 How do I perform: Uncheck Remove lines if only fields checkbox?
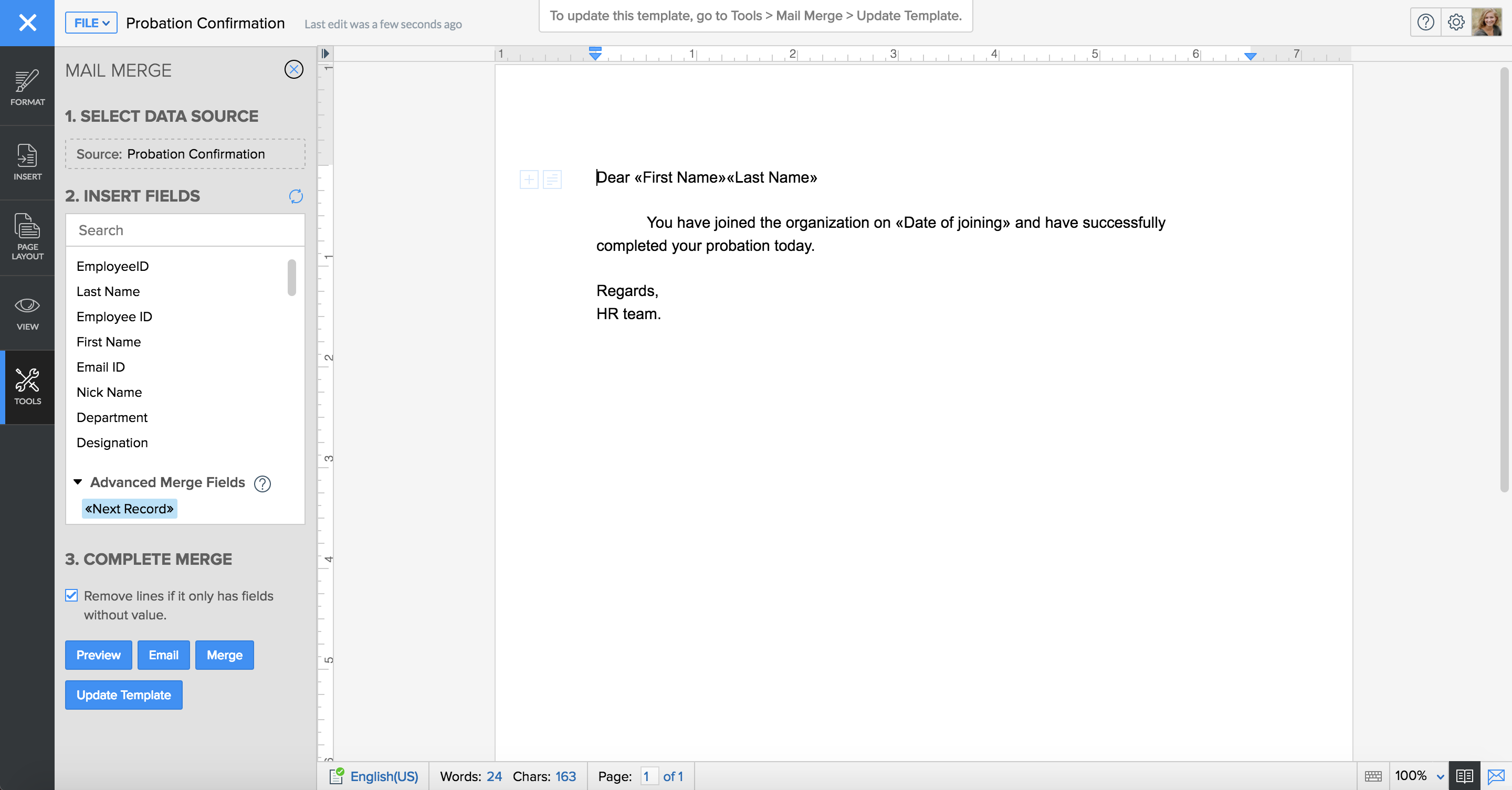tap(71, 595)
